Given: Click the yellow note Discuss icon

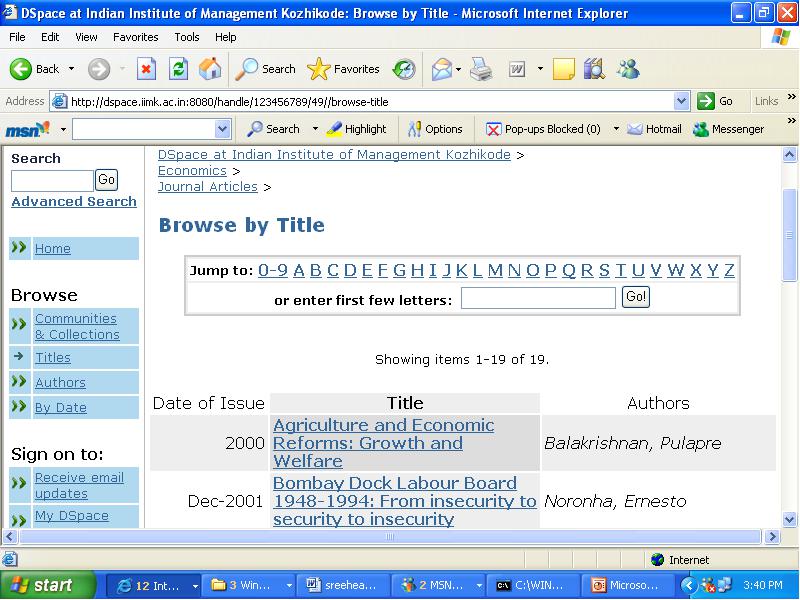Looking at the screenshot, I should coord(563,69).
